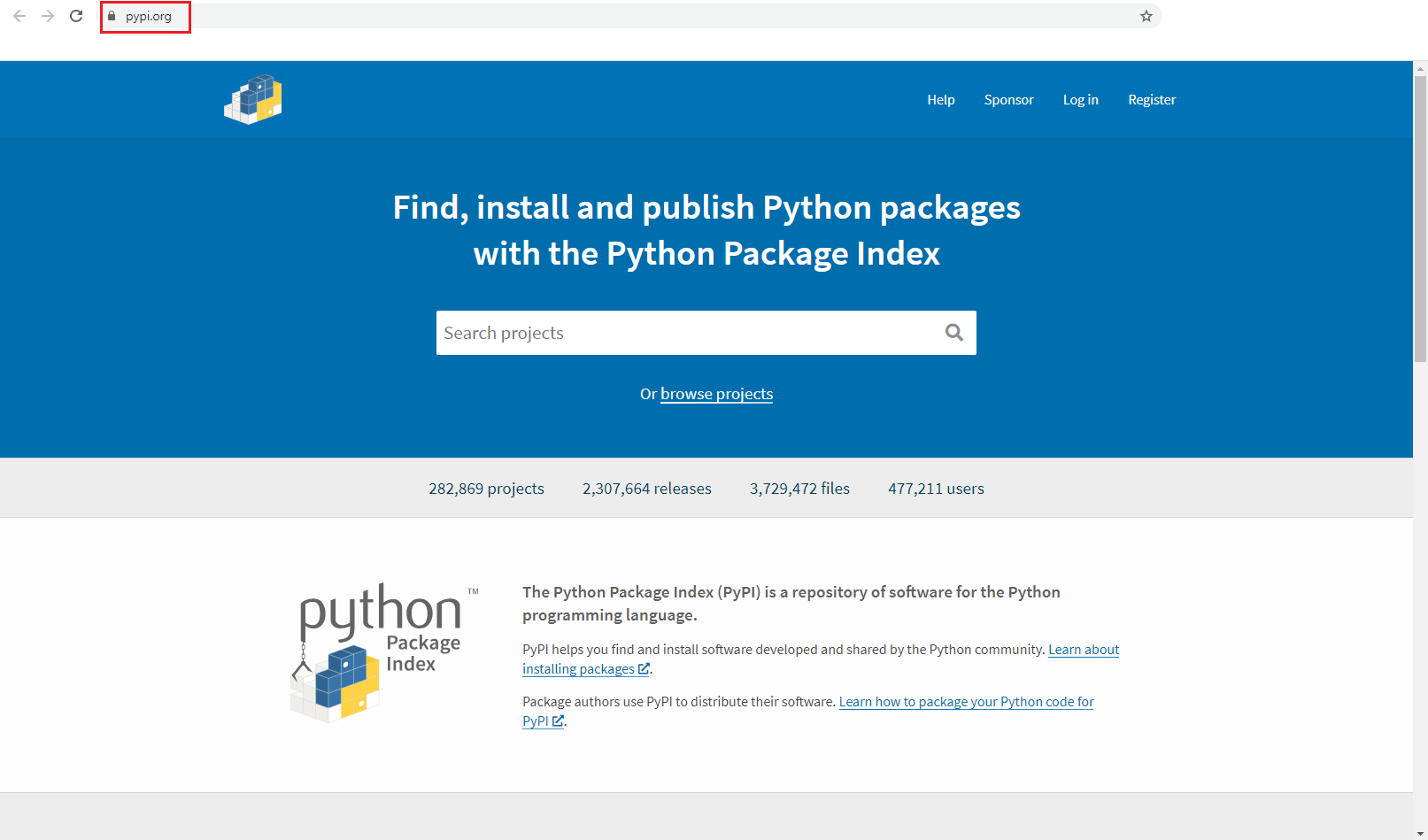1428x840 pixels.
Task: Go to Log in page
Action: click(1081, 100)
